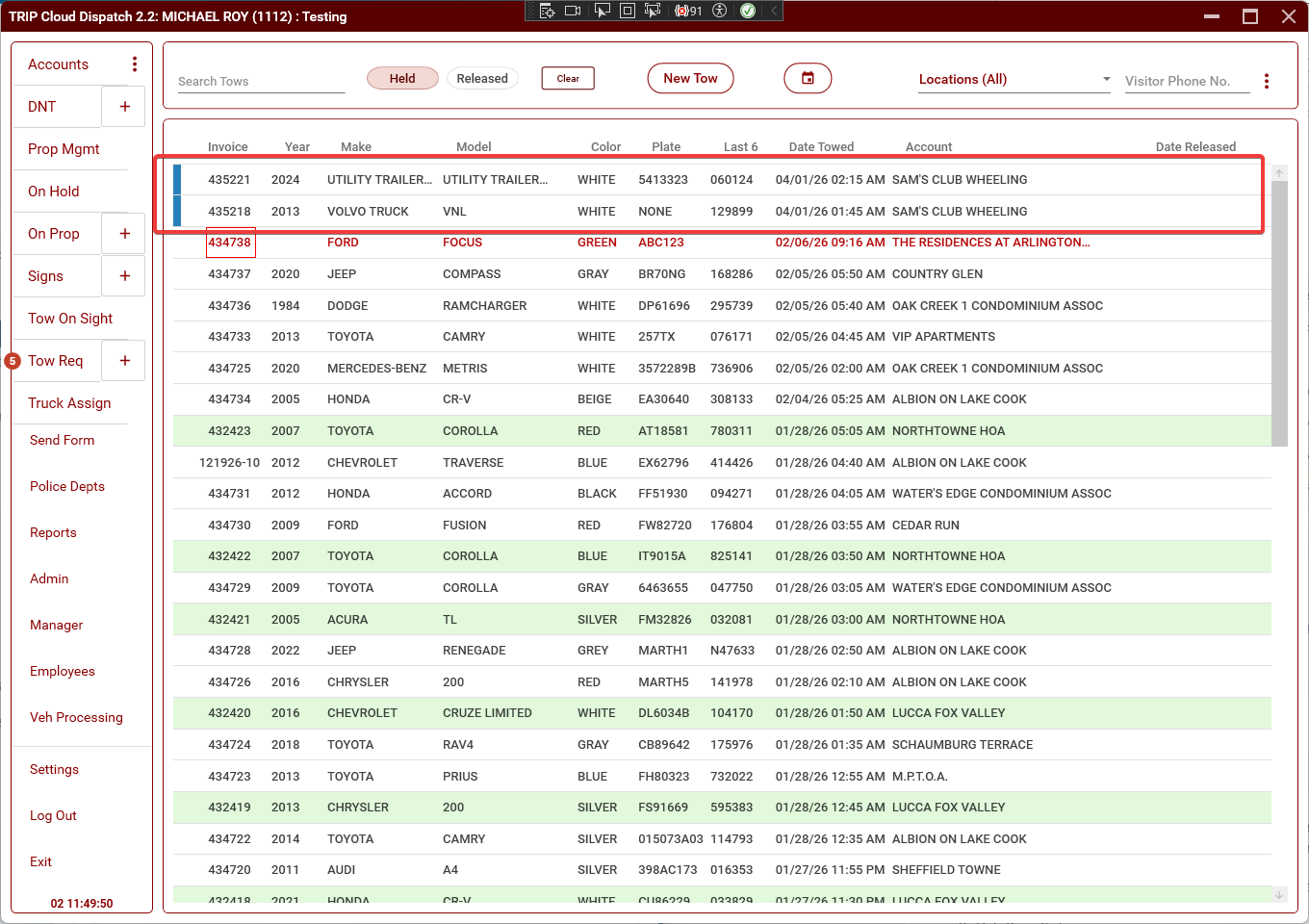Click the Search Tows input field
The width and height of the screenshot is (1309, 924).
pyautogui.click(x=261, y=81)
